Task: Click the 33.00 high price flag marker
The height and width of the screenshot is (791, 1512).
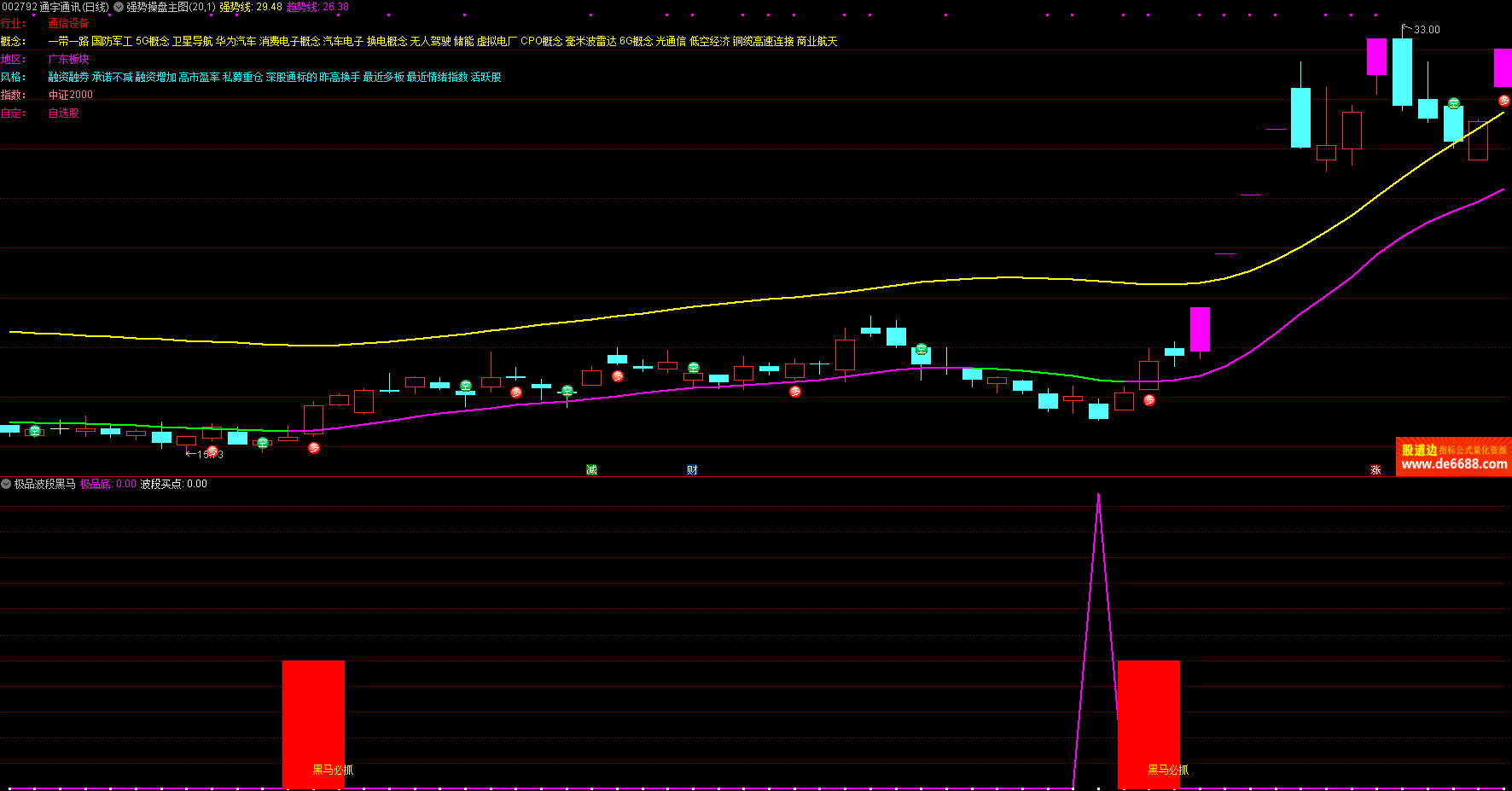Action: [x=1421, y=30]
